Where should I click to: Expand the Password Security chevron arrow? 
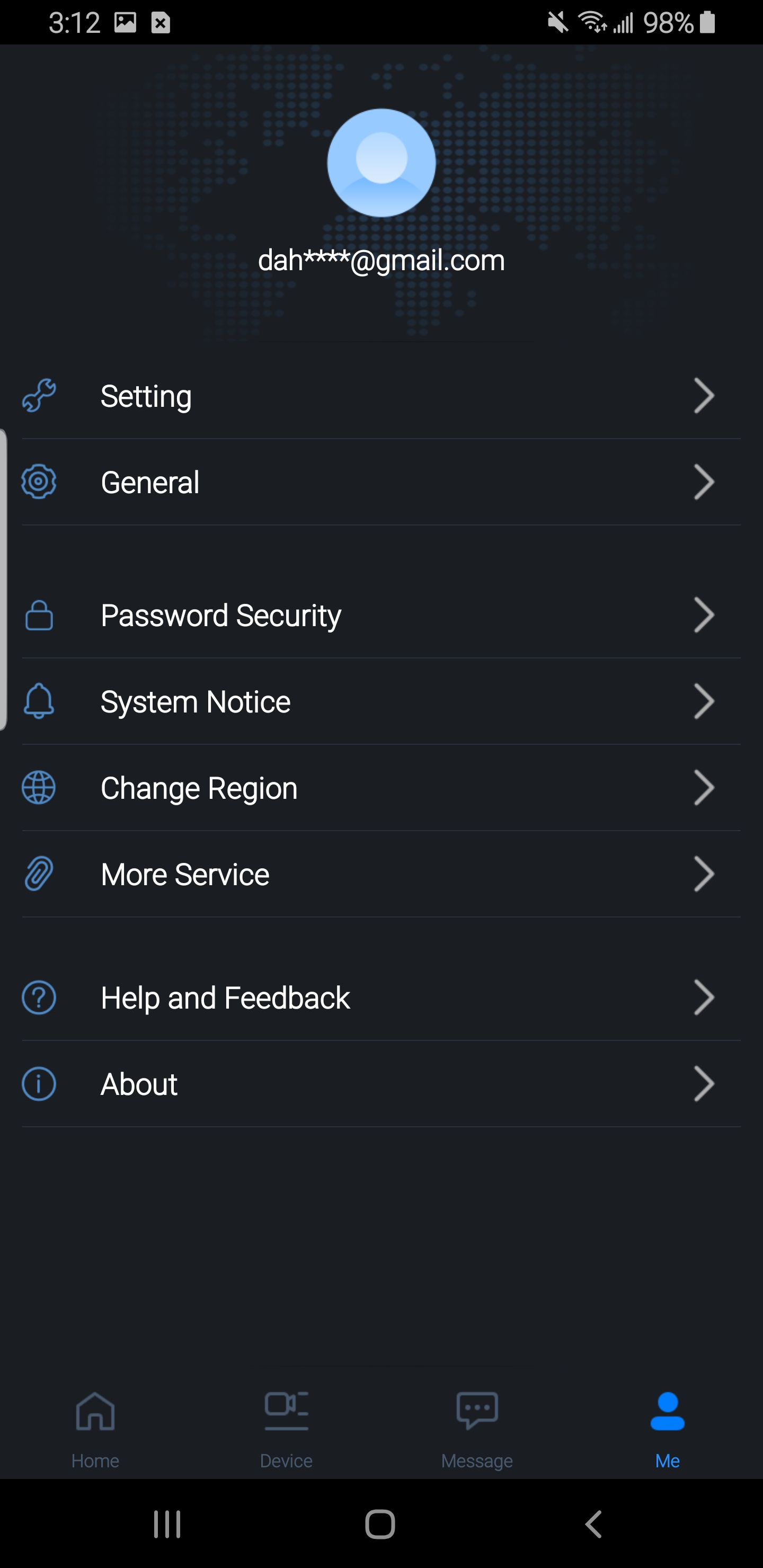[703, 615]
